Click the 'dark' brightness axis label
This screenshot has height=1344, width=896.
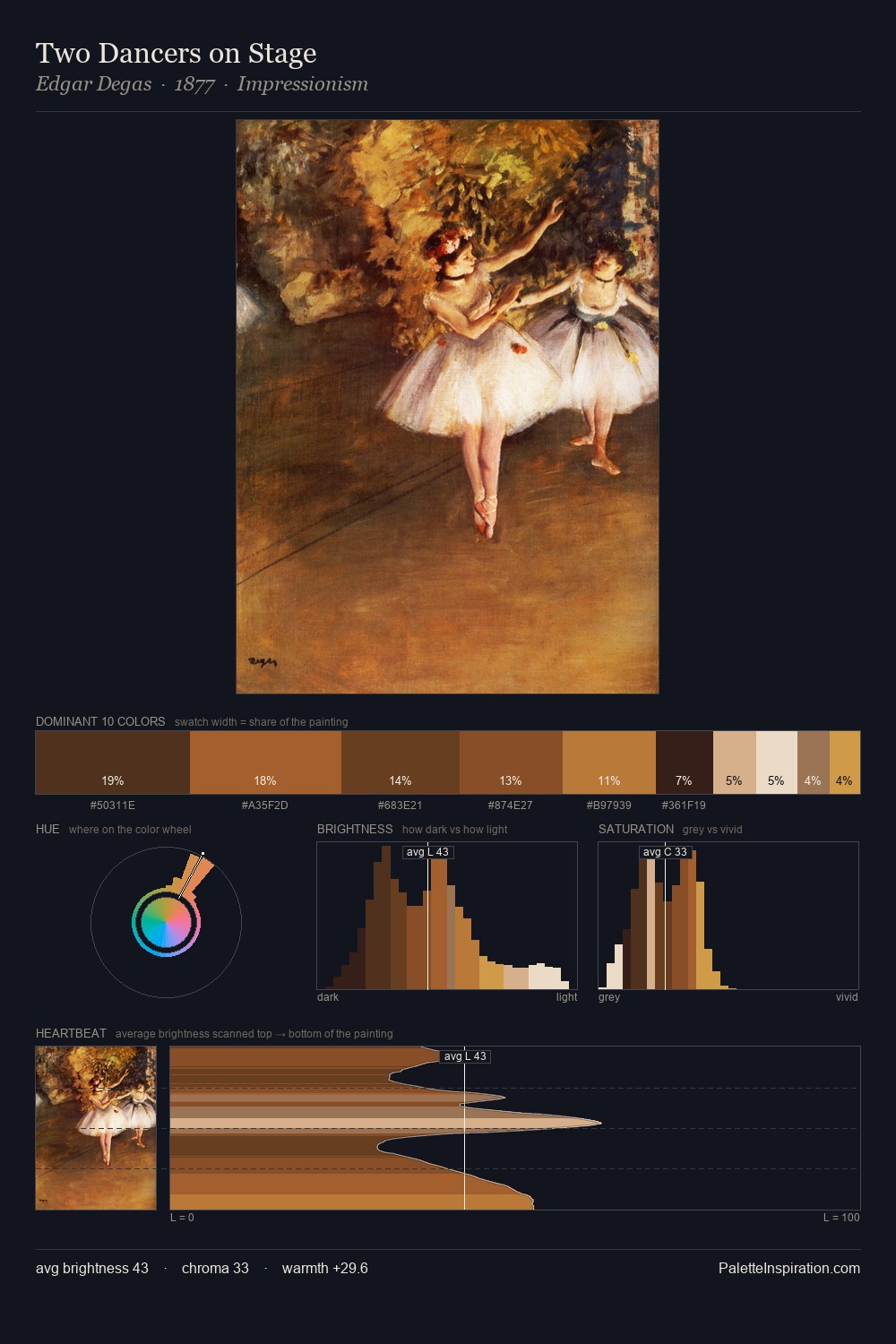[328, 997]
